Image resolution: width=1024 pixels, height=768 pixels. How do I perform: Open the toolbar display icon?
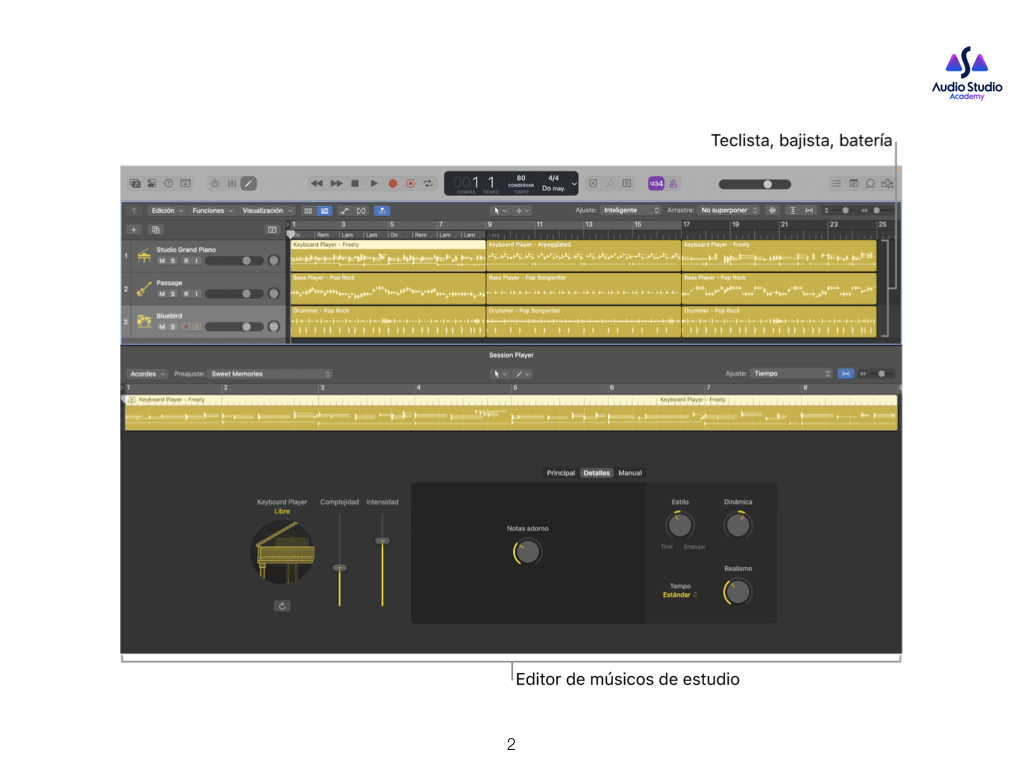point(185,184)
